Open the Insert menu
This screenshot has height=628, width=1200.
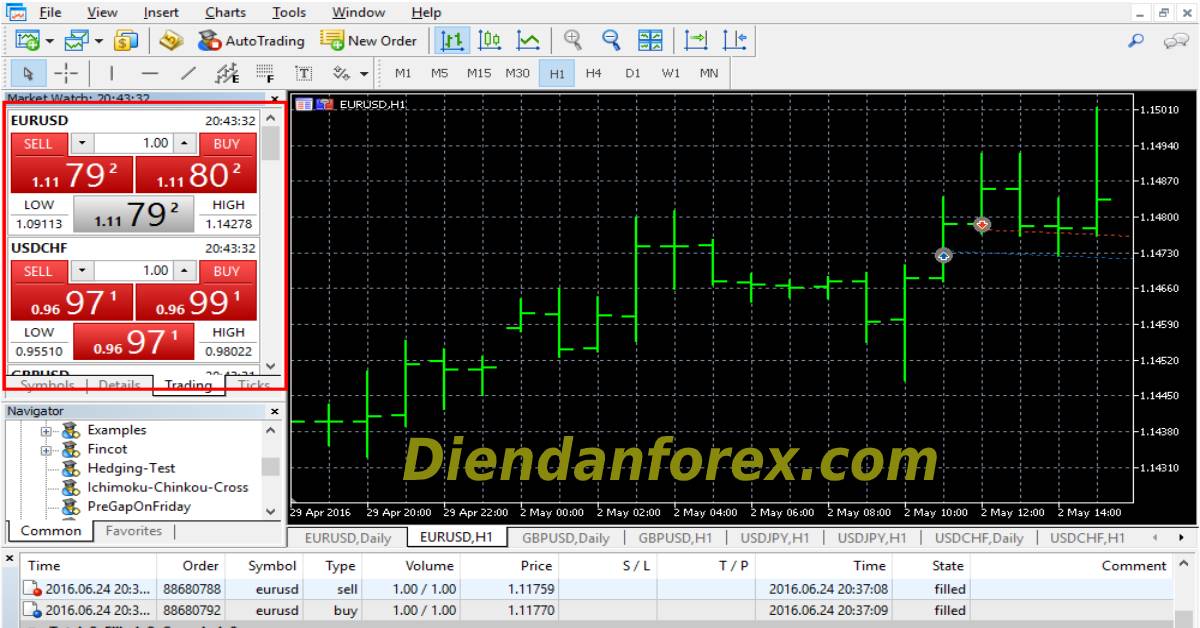tap(161, 12)
